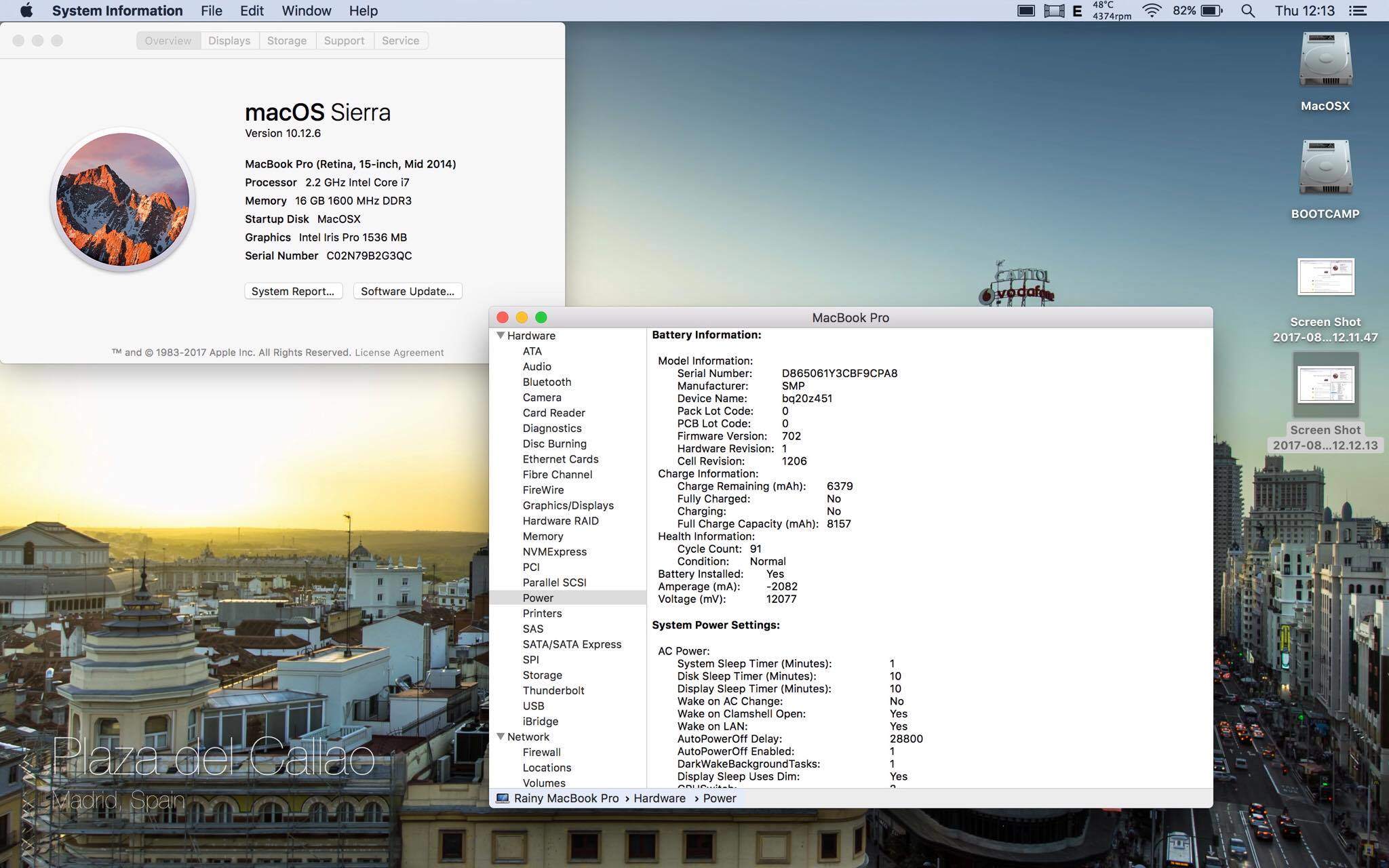1389x868 pixels.
Task: Select SATA/SATA Express in the sidebar
Action: 572,644
